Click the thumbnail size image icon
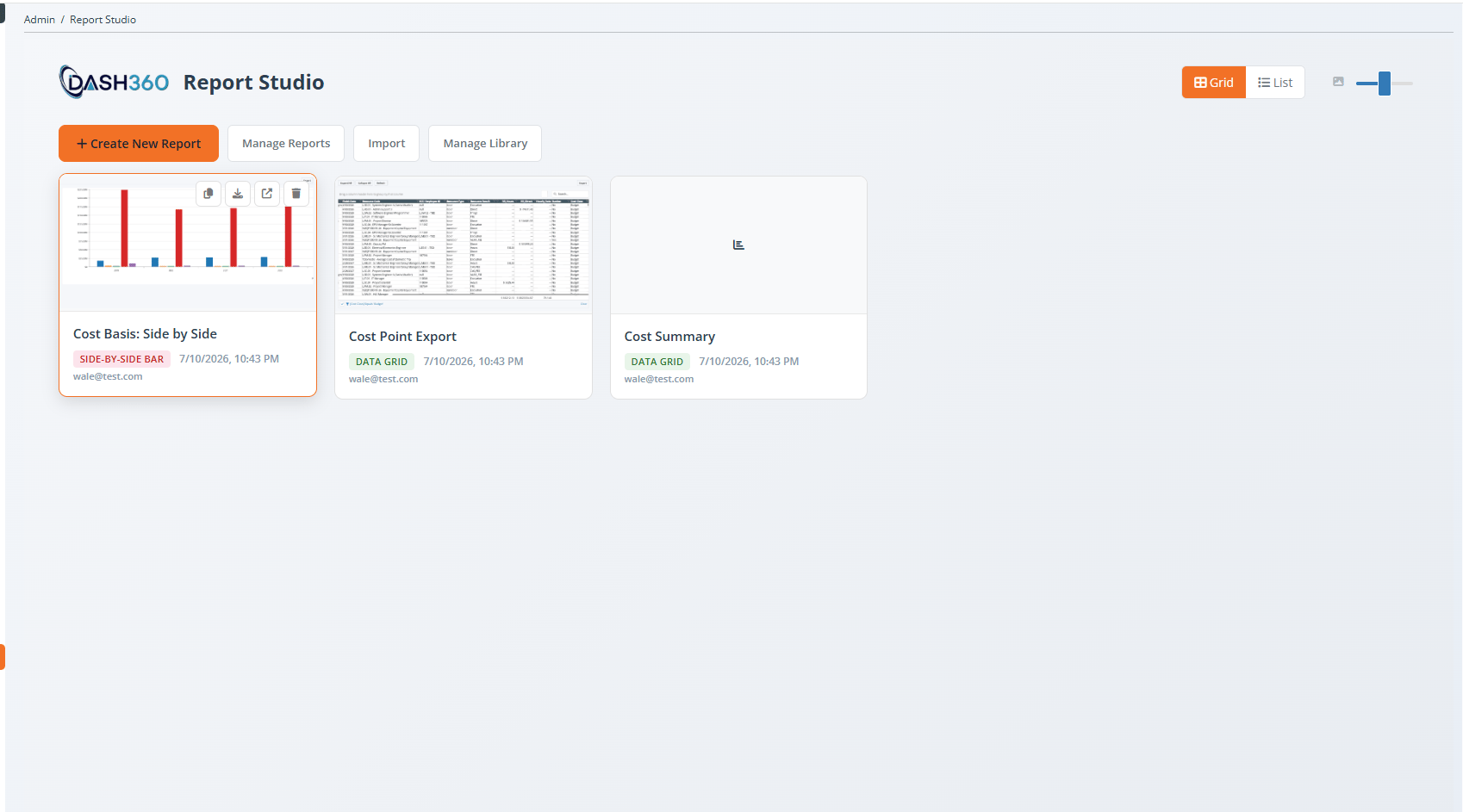Screen dimensions: 1463x812 point(1338,82)
